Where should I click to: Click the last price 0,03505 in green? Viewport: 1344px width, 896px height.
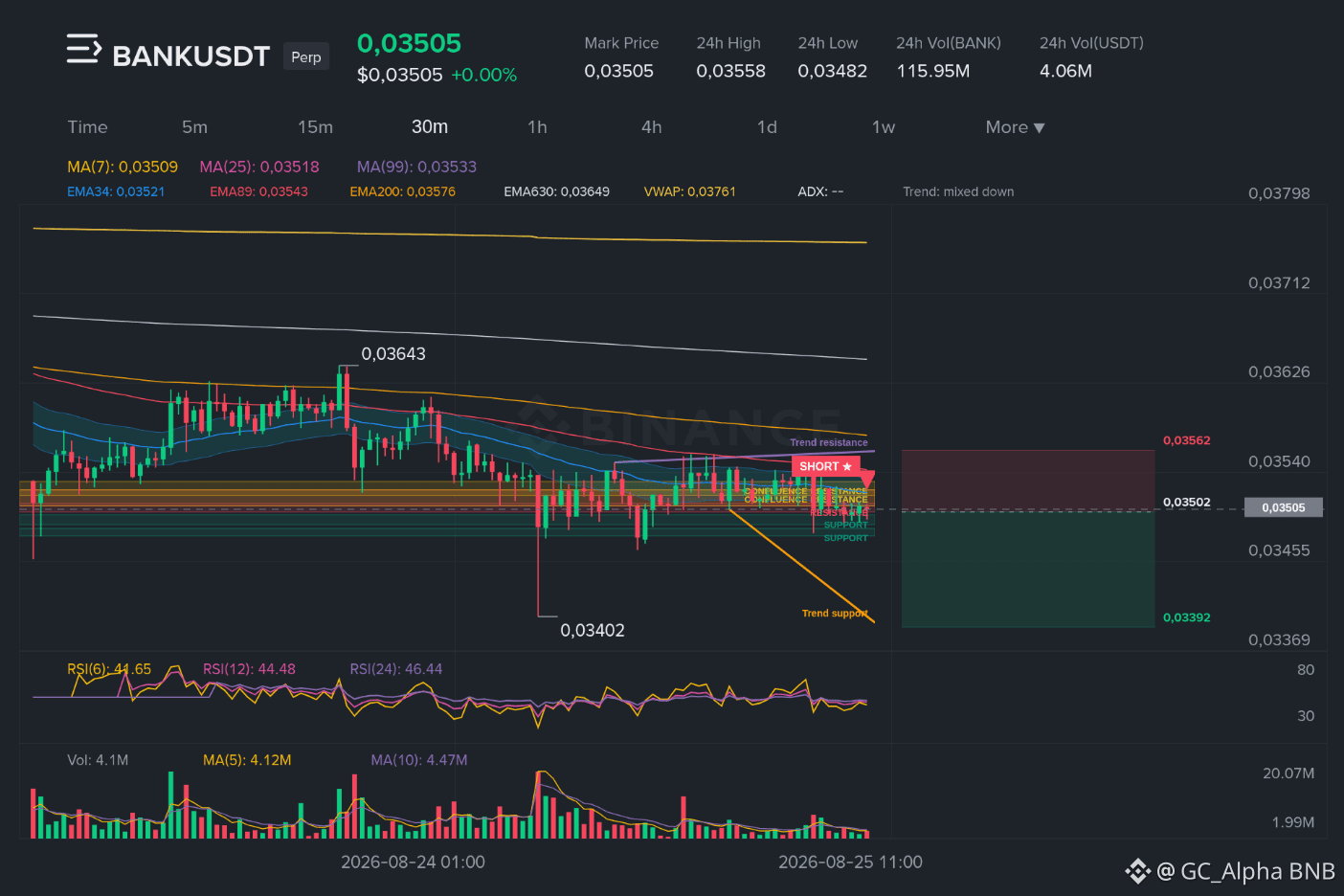[x=409, y=44]
